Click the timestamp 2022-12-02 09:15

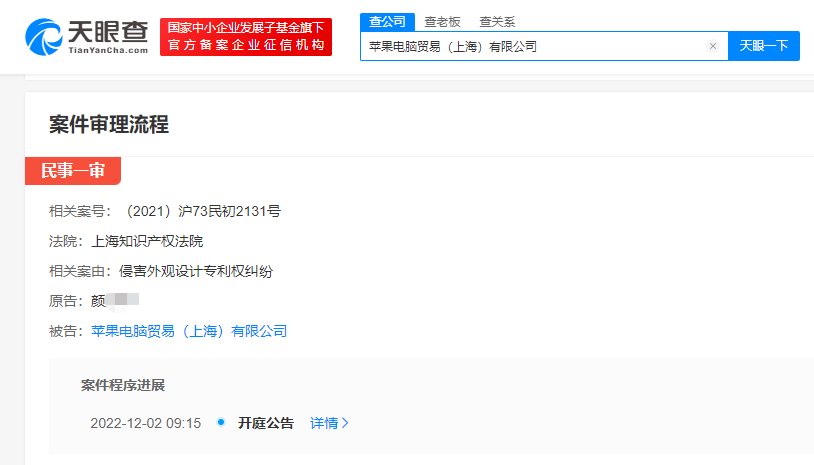click(145, 423)
